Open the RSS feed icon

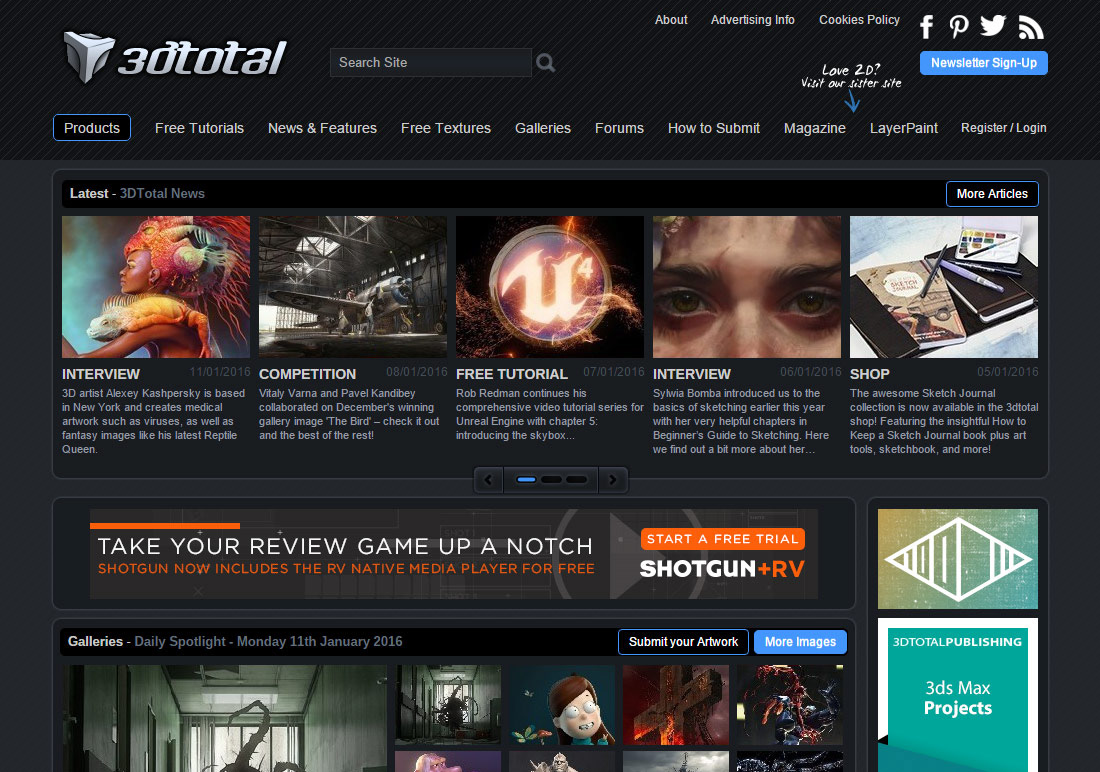[1031, 27]
